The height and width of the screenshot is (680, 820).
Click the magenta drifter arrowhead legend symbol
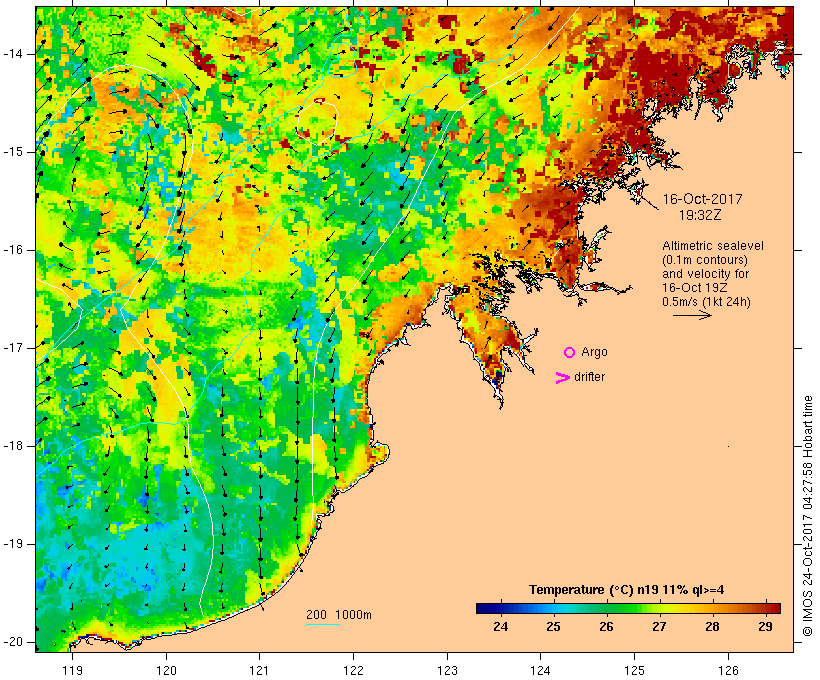pyautogui.click(x=562, y=378)
